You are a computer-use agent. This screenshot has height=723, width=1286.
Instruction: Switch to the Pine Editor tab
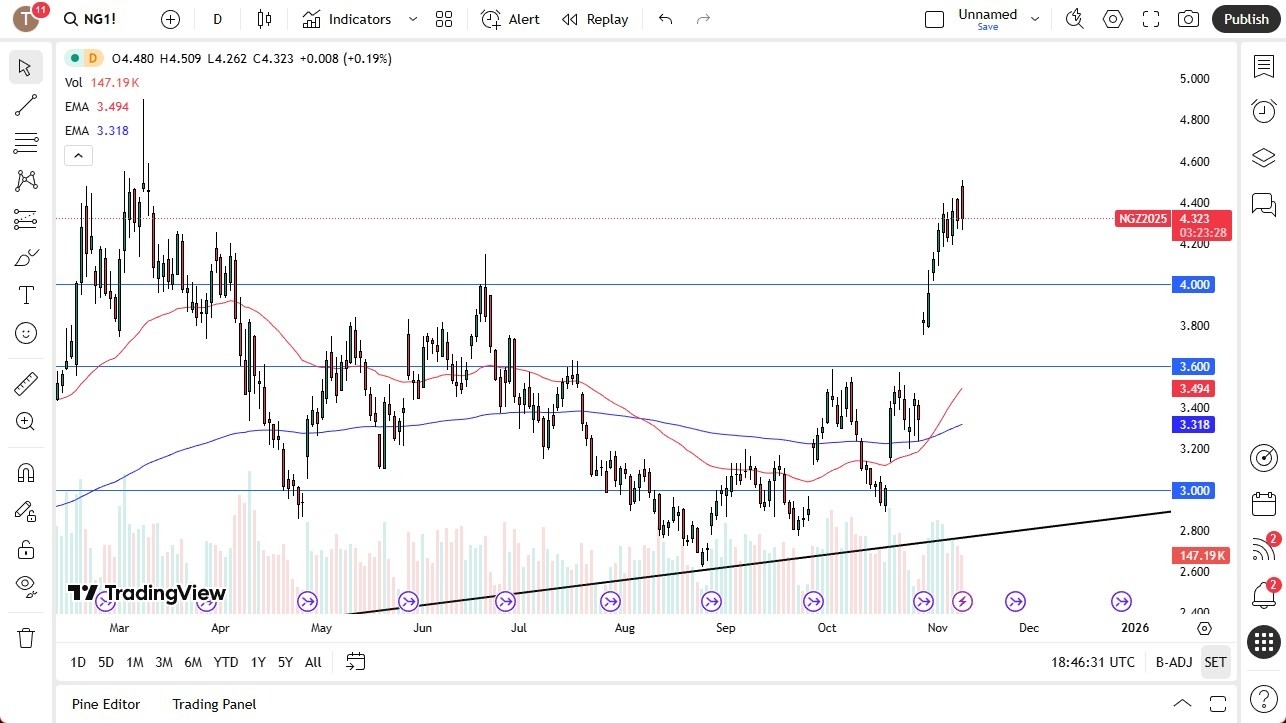[x=105, y=704]
